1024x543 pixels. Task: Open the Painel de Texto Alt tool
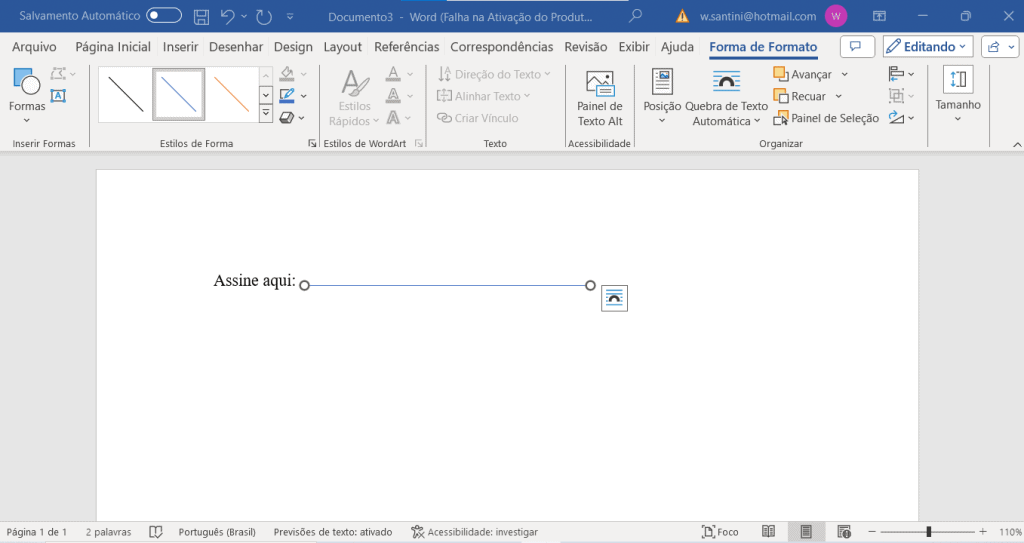pos(600,98)
